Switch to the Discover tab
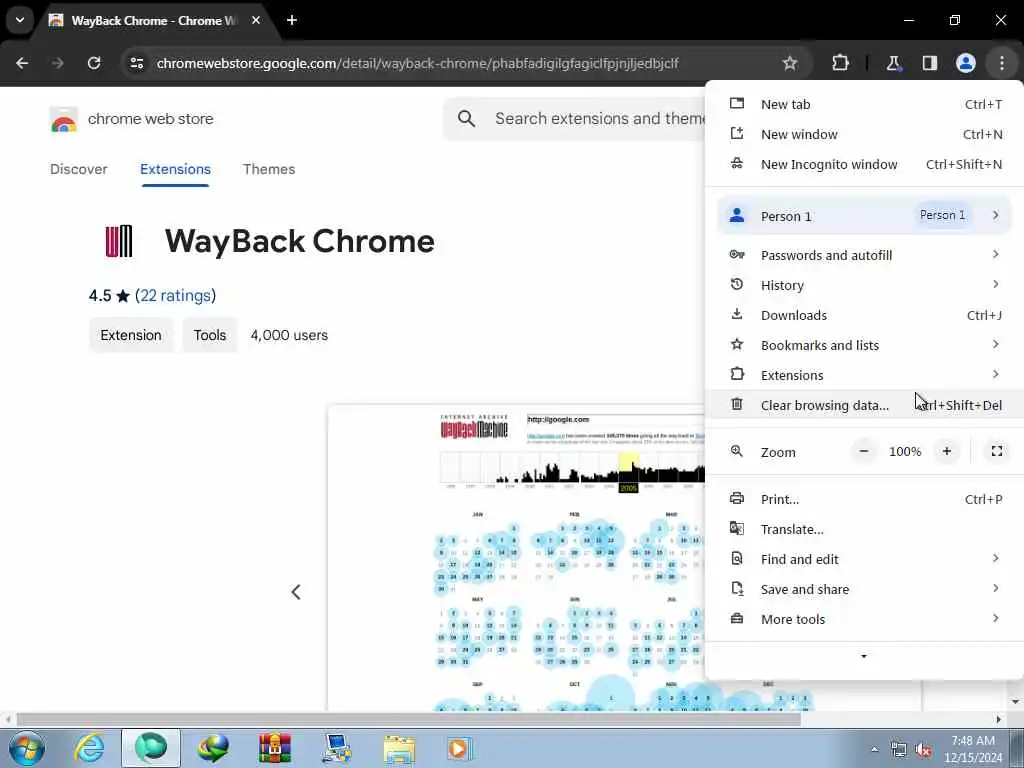The image size is (1024, 768). [78, 169]
